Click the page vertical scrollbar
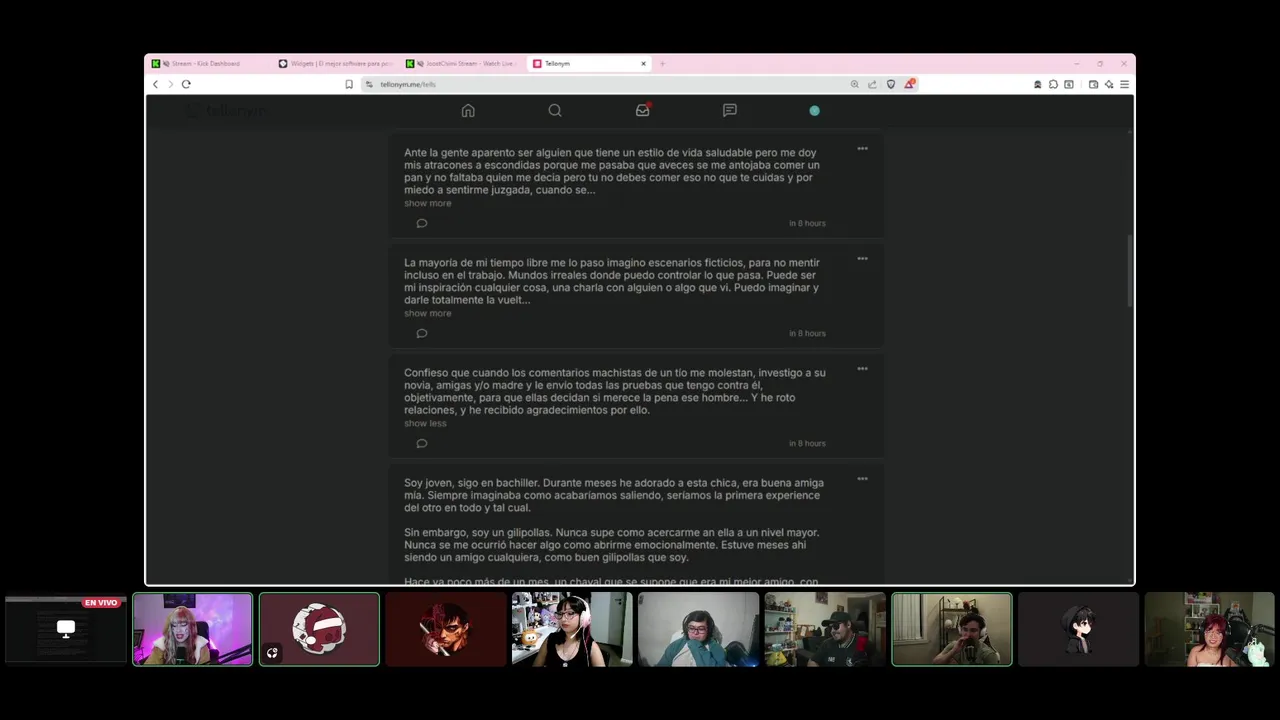 coord(1129,270)
